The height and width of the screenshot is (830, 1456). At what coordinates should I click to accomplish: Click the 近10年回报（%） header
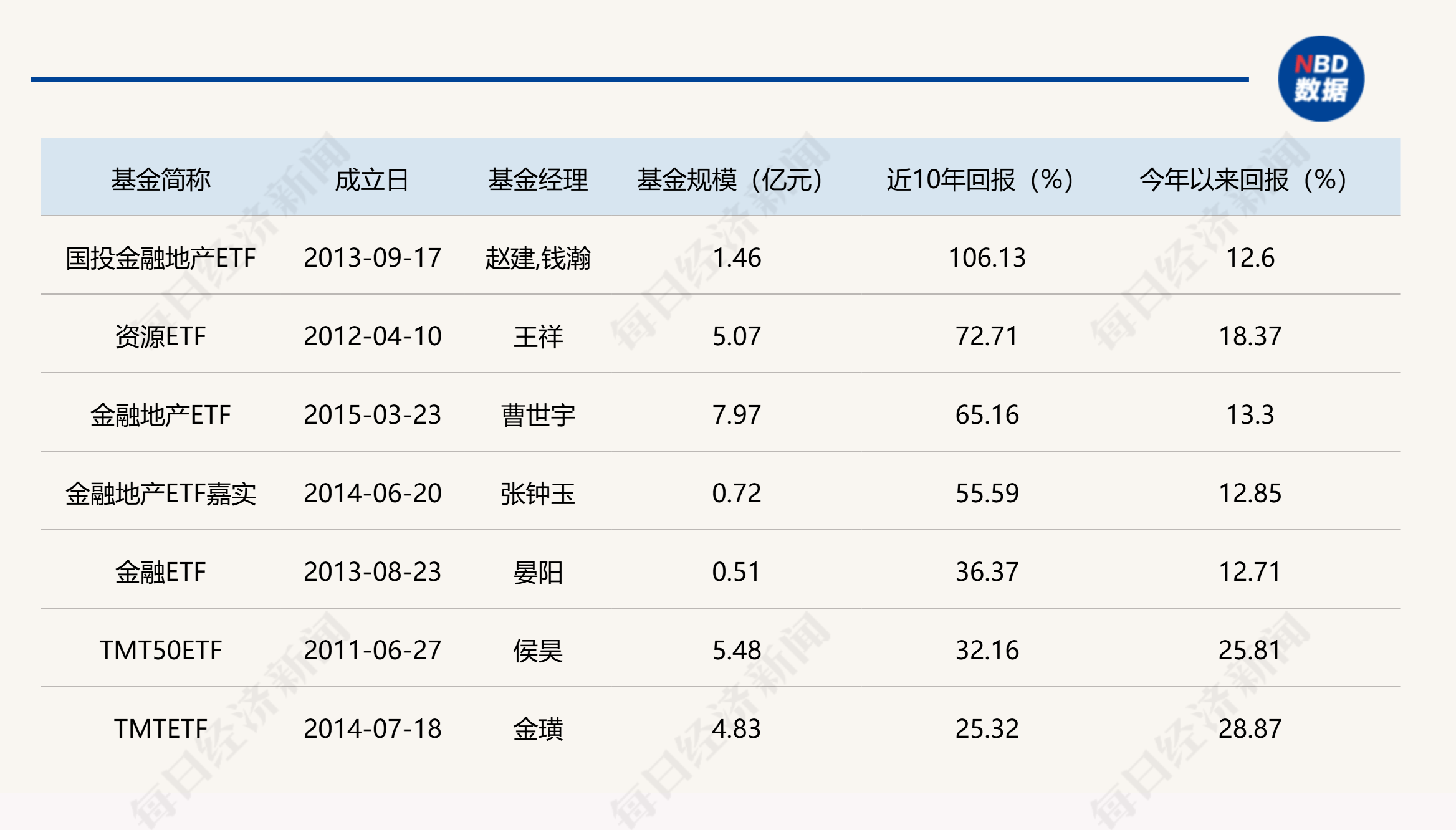[979, 179]
